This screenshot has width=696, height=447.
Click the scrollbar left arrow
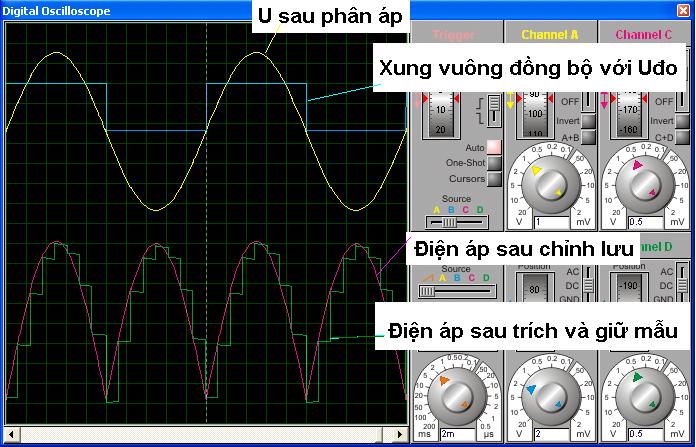click(12, 434)
